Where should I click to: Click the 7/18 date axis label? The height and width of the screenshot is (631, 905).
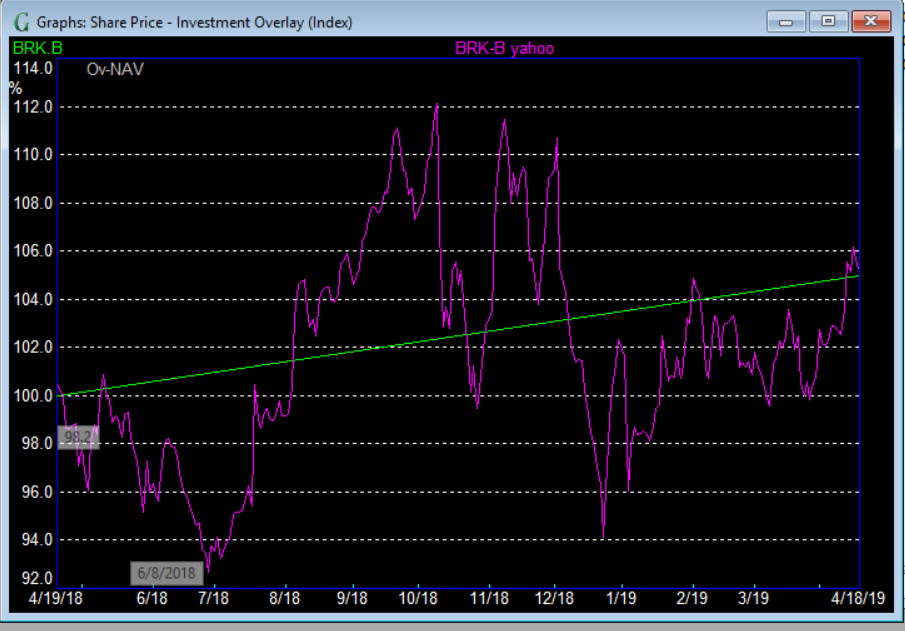point(214,598)
